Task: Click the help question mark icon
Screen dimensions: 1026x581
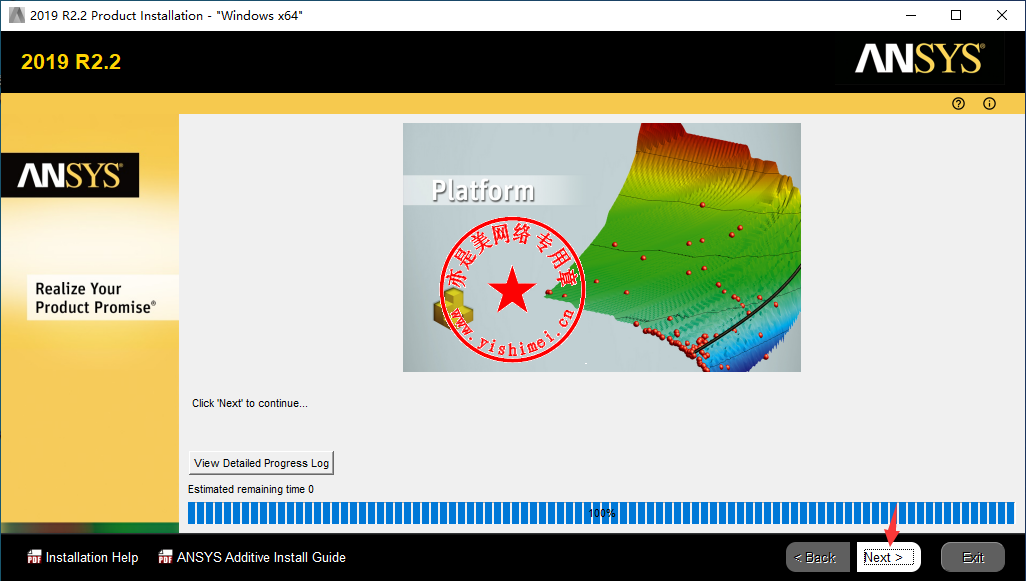Action: coord(958,103)
